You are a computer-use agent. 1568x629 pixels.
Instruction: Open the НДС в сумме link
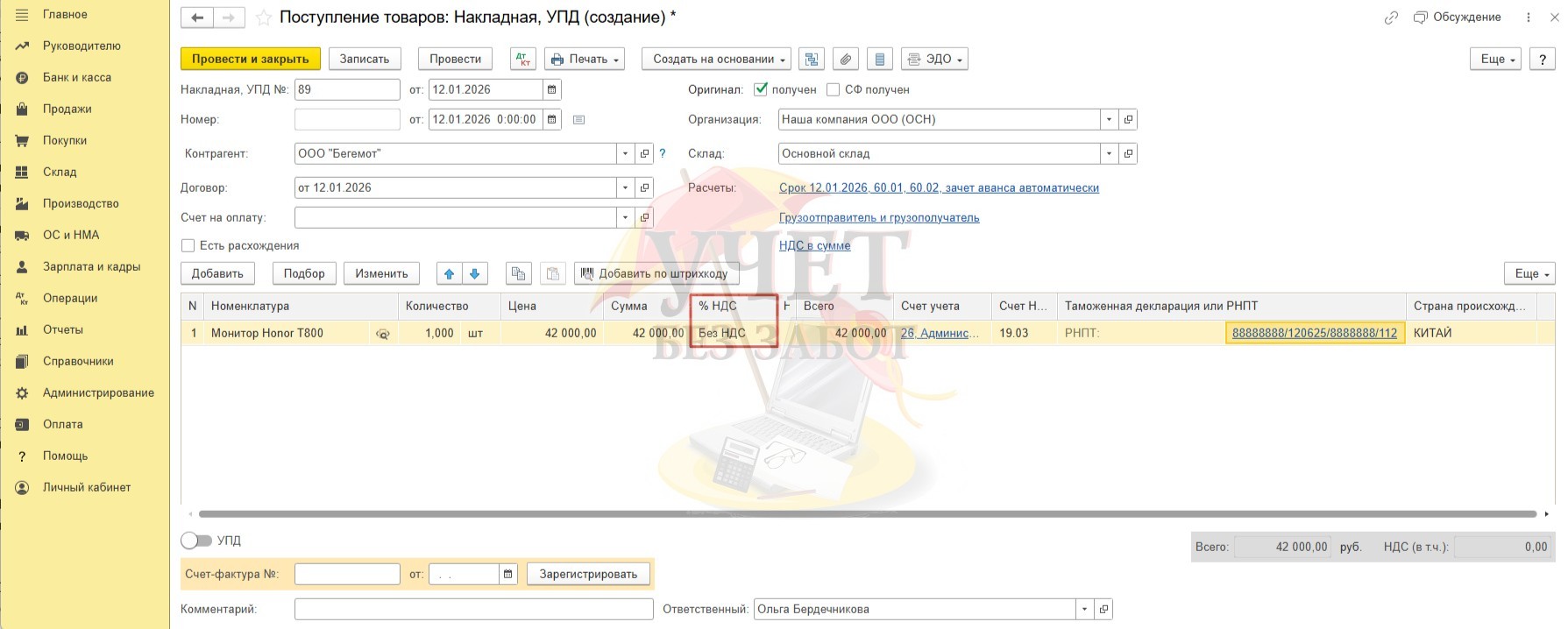point(814,246)
